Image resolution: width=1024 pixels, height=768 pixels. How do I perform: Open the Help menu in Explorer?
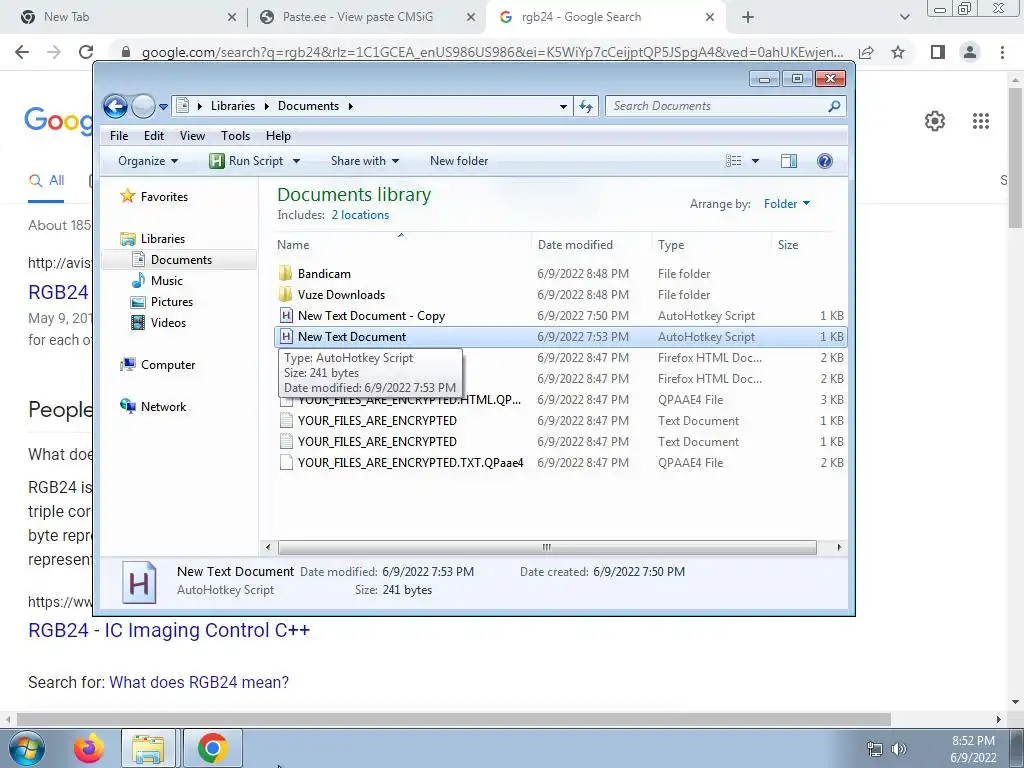click(278, 136)
